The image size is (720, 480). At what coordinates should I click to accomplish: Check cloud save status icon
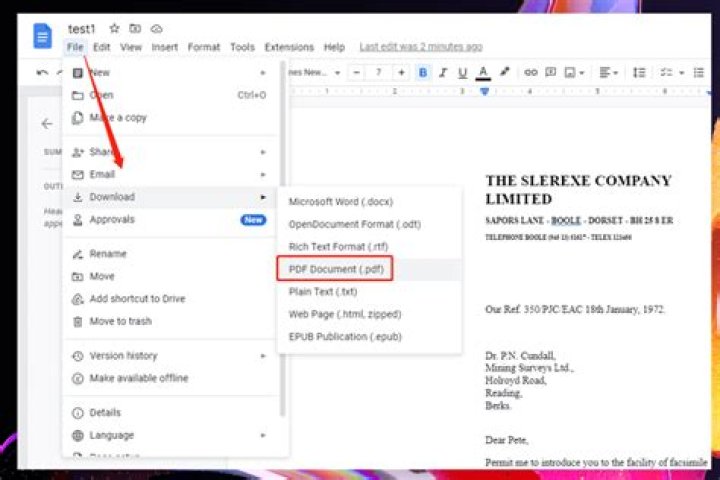coord(157,29)
